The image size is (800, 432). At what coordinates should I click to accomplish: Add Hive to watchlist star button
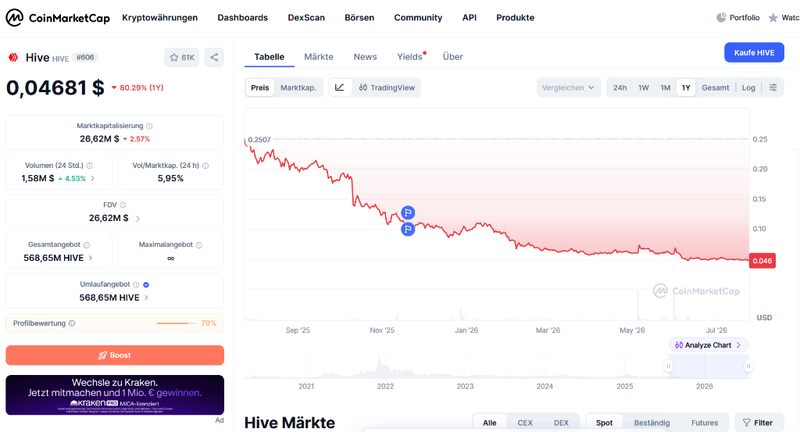182,57
